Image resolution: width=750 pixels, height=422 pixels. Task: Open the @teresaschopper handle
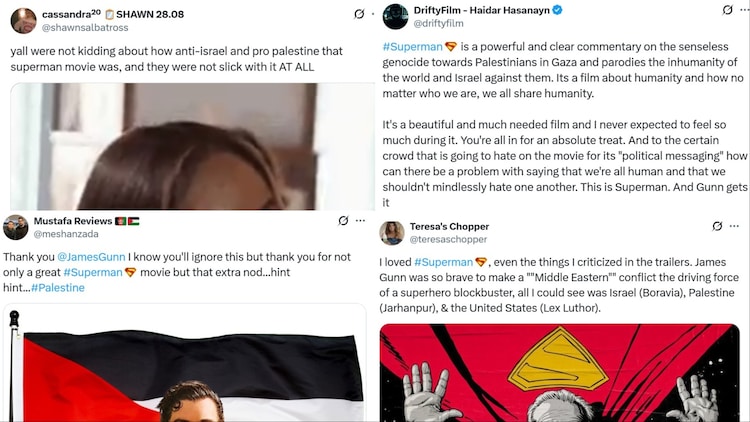(x=448, y=239)
